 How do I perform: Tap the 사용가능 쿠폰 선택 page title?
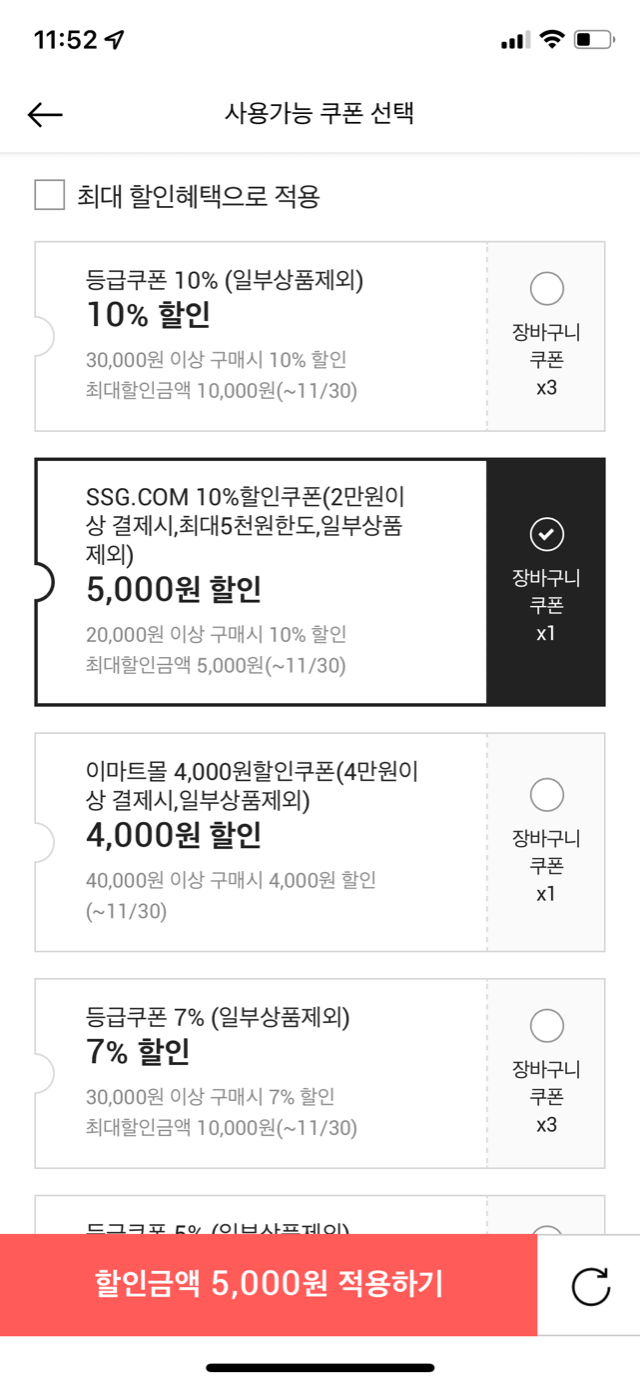320,113
